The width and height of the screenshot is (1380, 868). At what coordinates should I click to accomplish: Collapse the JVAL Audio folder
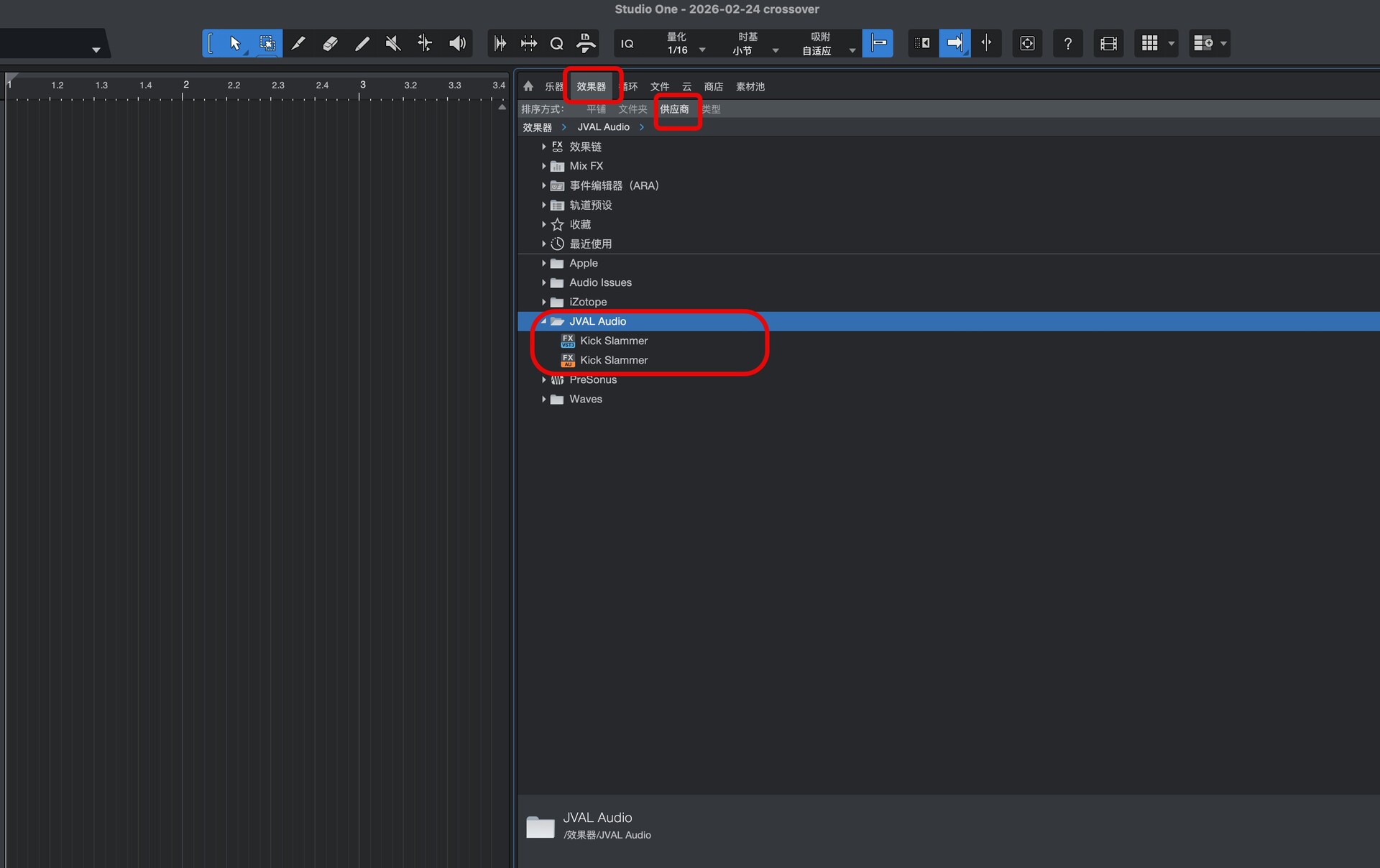(x=544, y=321)
